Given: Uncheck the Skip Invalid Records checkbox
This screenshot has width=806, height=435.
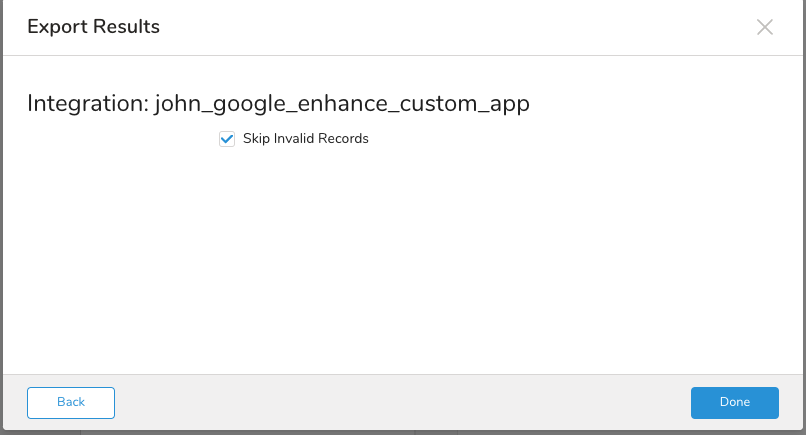Looking at the screenshot, I should (x=227, y=139).
